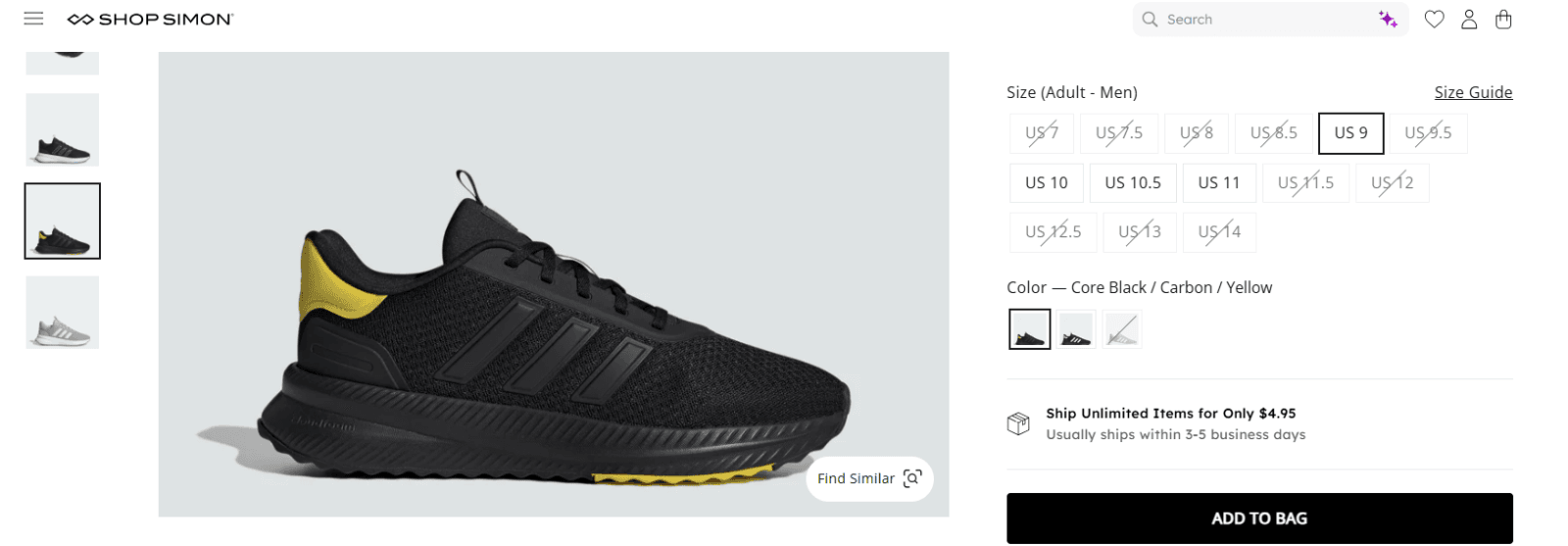The image size is (1568, 546).
Task: Click the Shop Simon logo
Action: 150,20
